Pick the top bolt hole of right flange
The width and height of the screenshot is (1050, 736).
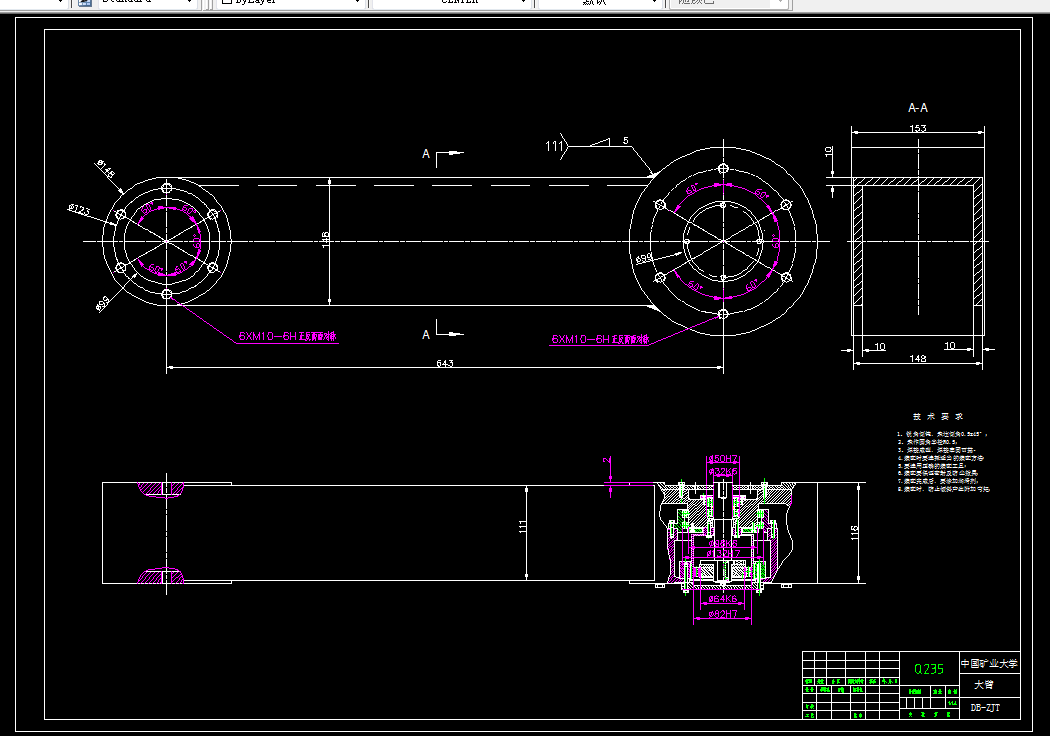click(723, 168)
